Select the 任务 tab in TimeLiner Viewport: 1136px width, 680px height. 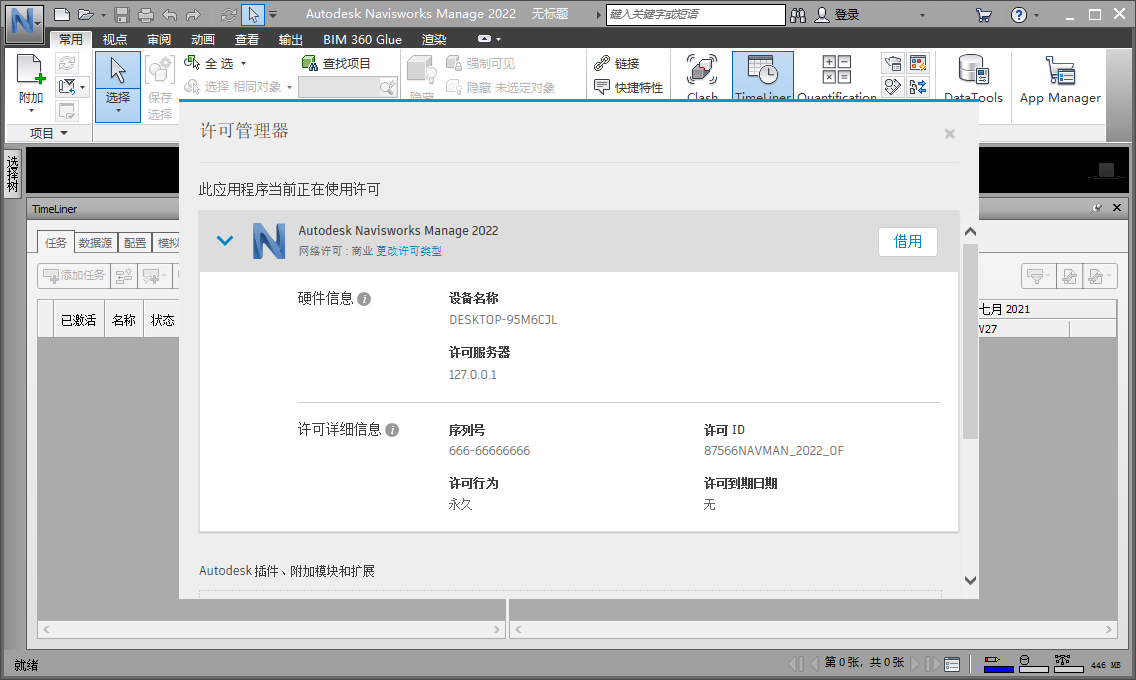56,243
